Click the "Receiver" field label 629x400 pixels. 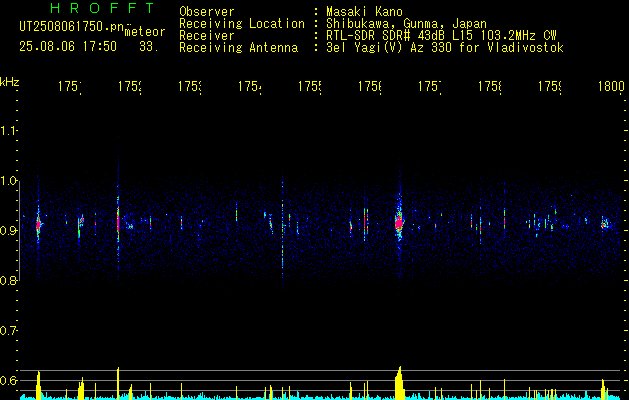(x=207, y=36)
